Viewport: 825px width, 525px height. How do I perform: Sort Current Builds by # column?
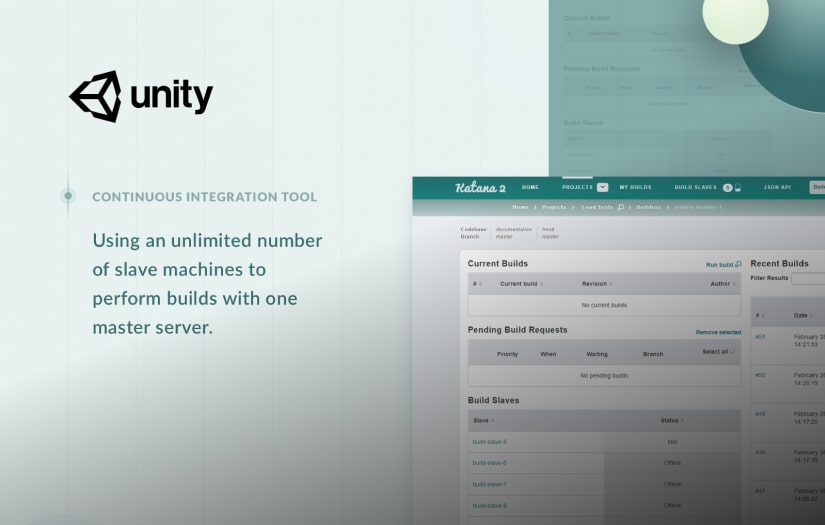pos(477,284)
